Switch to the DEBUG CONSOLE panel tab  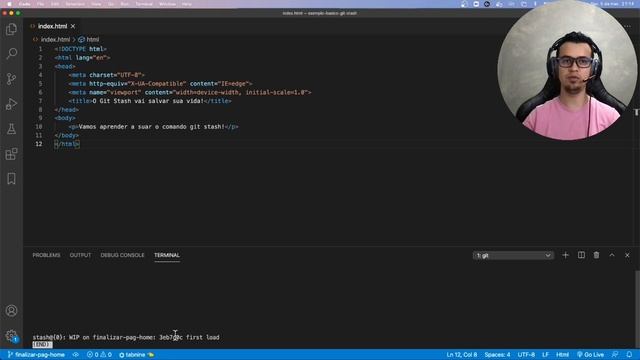pyautogui.click(x=122, y=255)
